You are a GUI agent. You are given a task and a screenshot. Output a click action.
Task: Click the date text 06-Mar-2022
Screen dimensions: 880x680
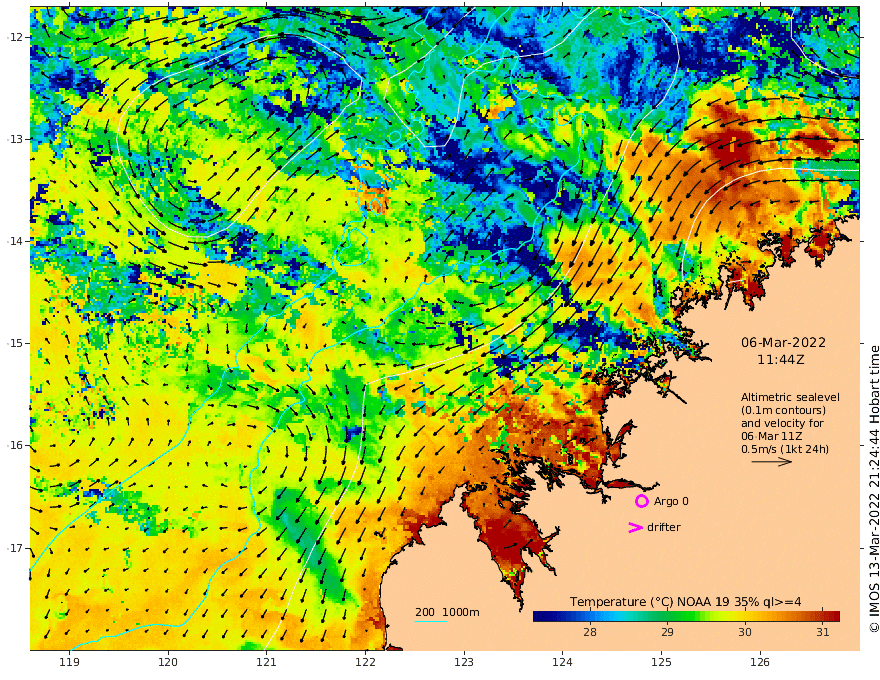point(783,342)
